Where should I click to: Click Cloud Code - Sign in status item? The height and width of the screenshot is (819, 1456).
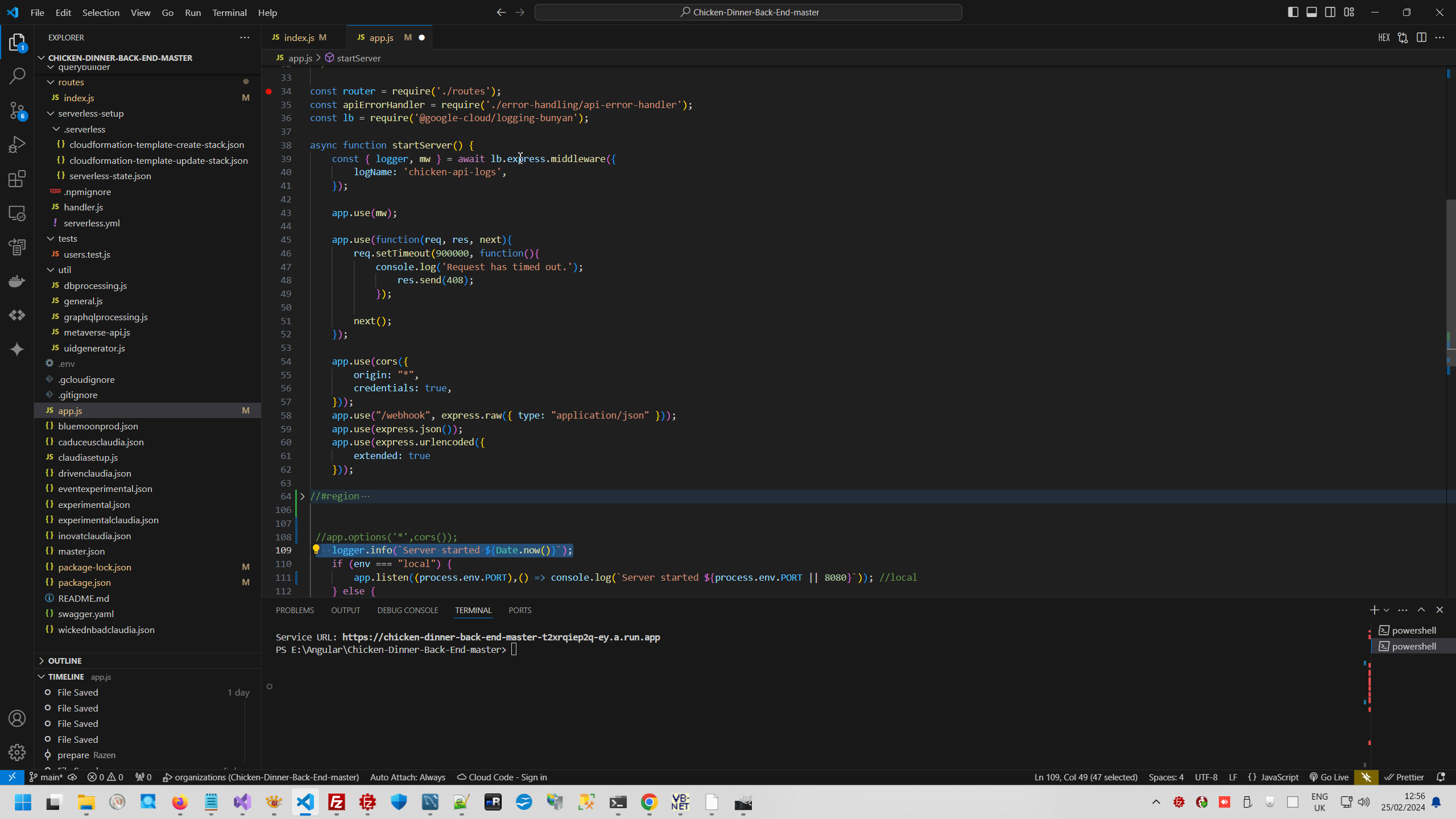click(x=502, y=777)
